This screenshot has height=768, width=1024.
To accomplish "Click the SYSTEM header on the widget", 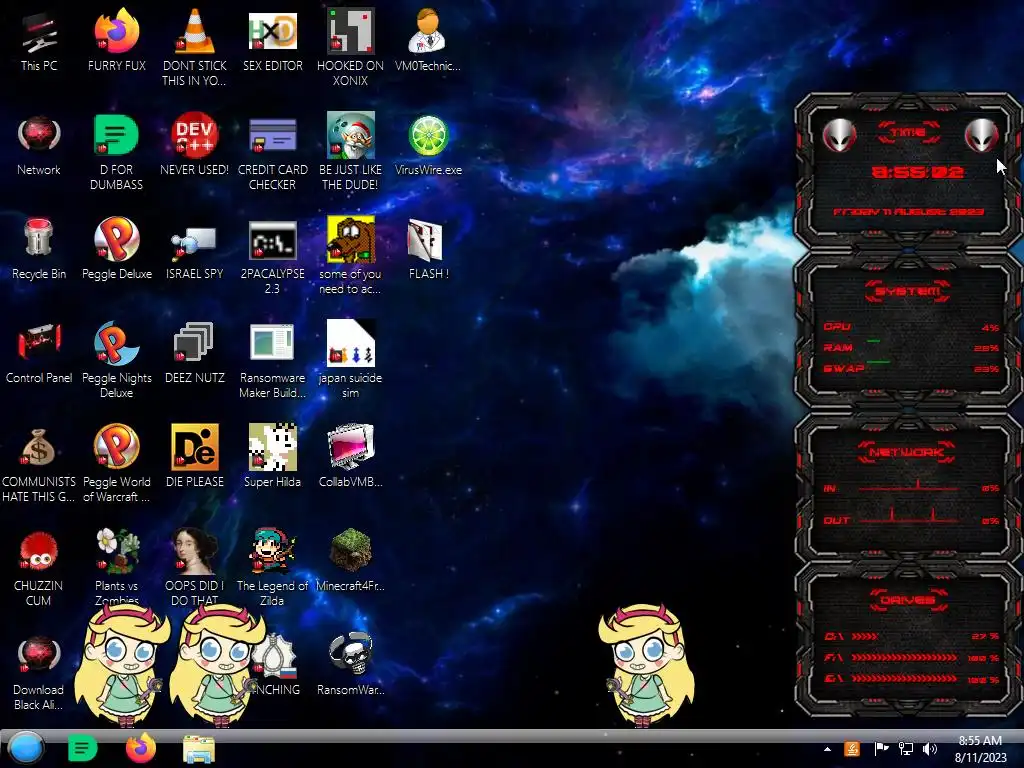I will coord(908,291).
